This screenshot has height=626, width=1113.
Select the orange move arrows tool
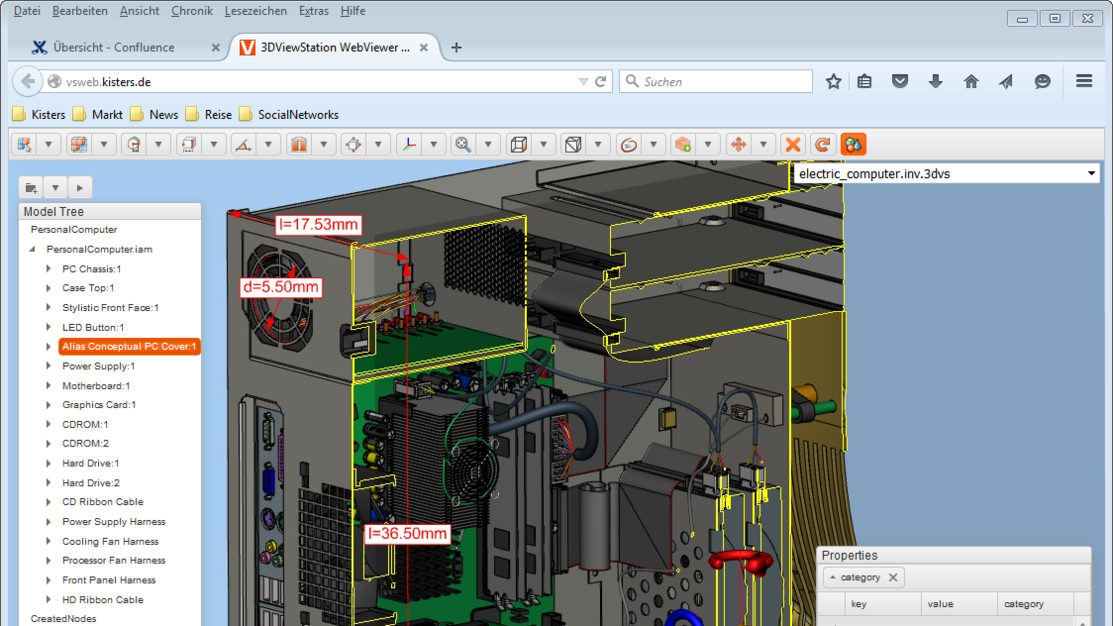click(738, 145)
